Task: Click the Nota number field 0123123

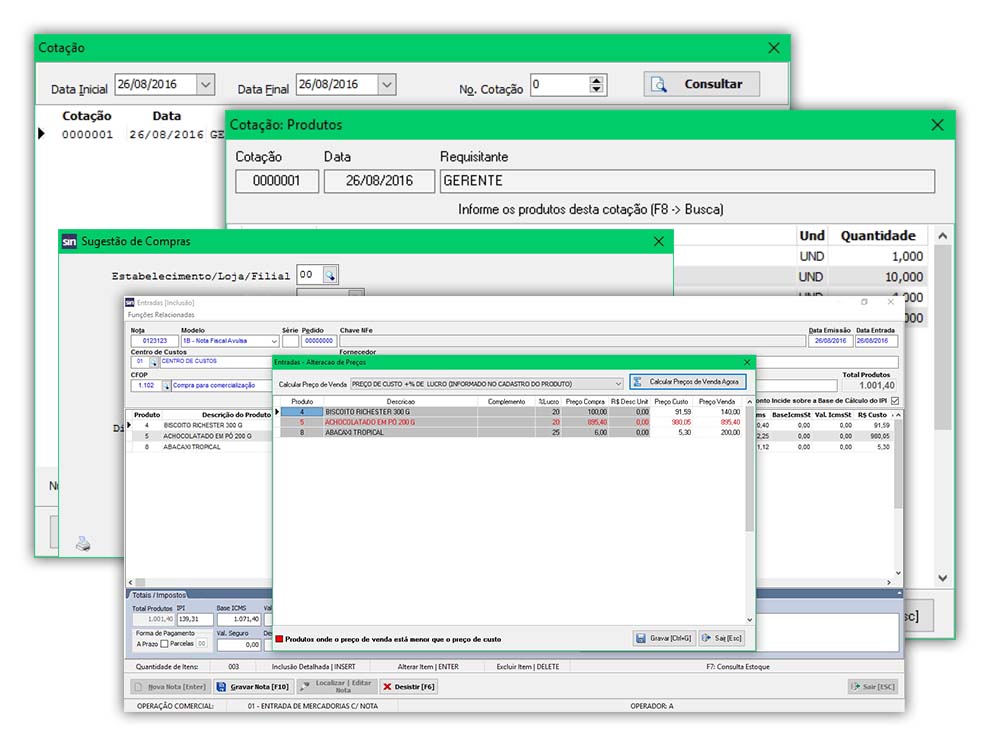Action: click(x=155, y=341)
